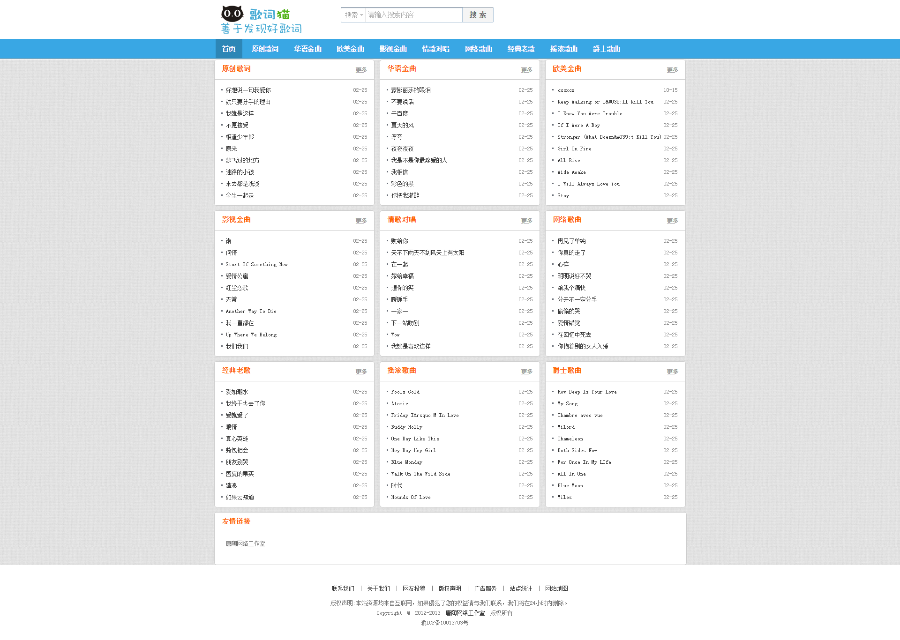
Task: Click 更多 in the 原创歌词 panel
Action: click(360, 70)
